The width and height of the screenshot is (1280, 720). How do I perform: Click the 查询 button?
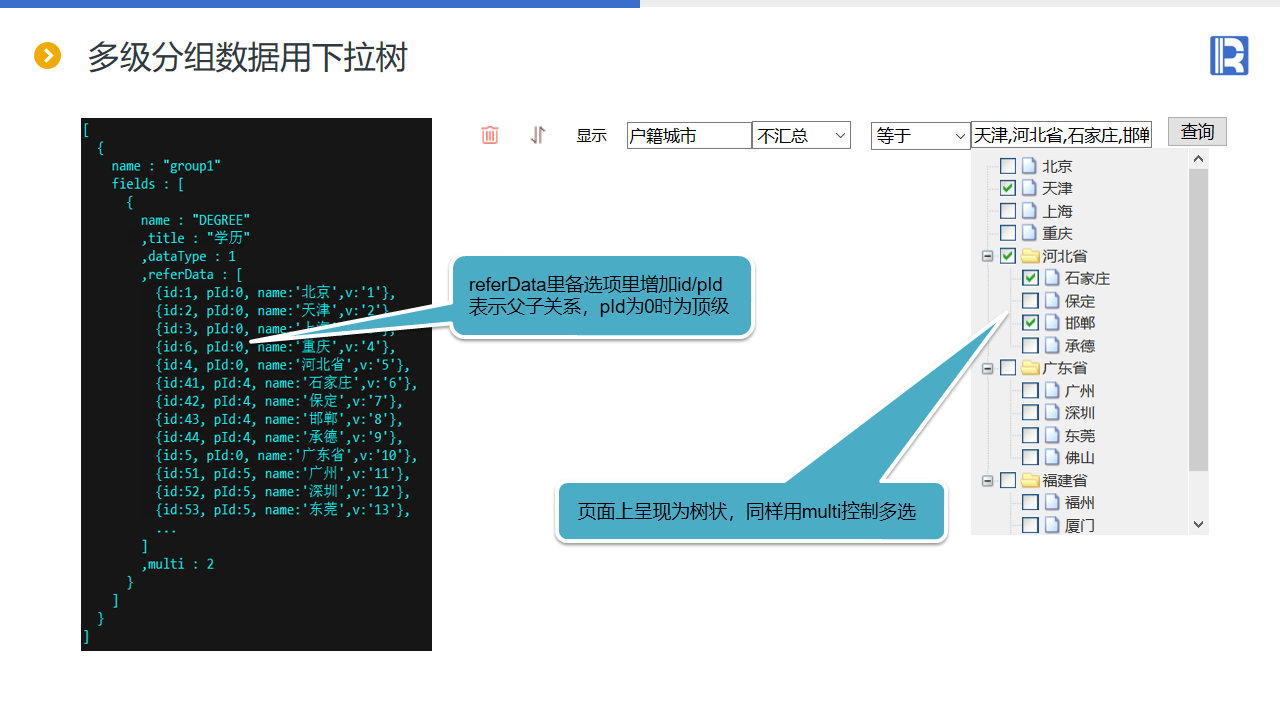click(1197, 132)
